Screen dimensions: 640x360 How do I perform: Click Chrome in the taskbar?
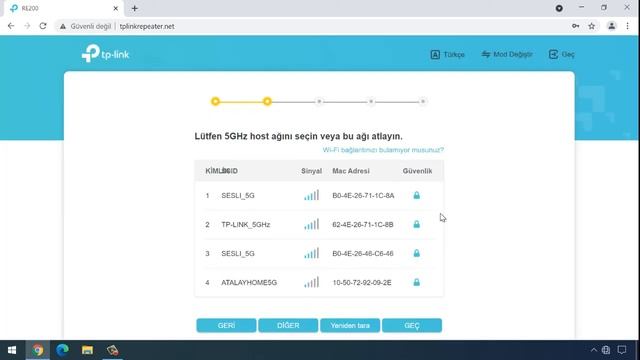click(x=38, y=350)
